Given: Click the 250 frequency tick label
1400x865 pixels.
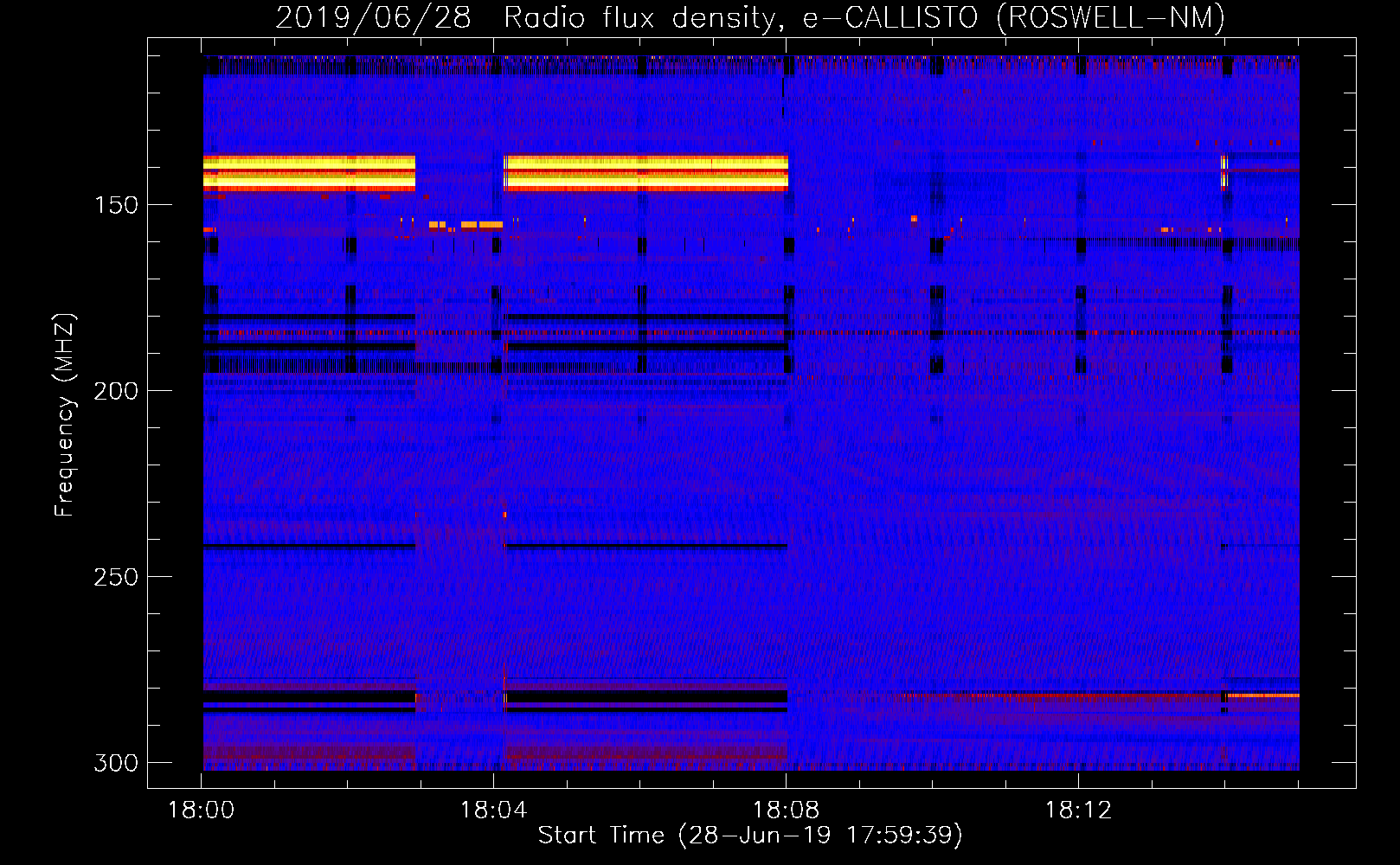Looking at the screenshot, I should click(x=116, y=577).
